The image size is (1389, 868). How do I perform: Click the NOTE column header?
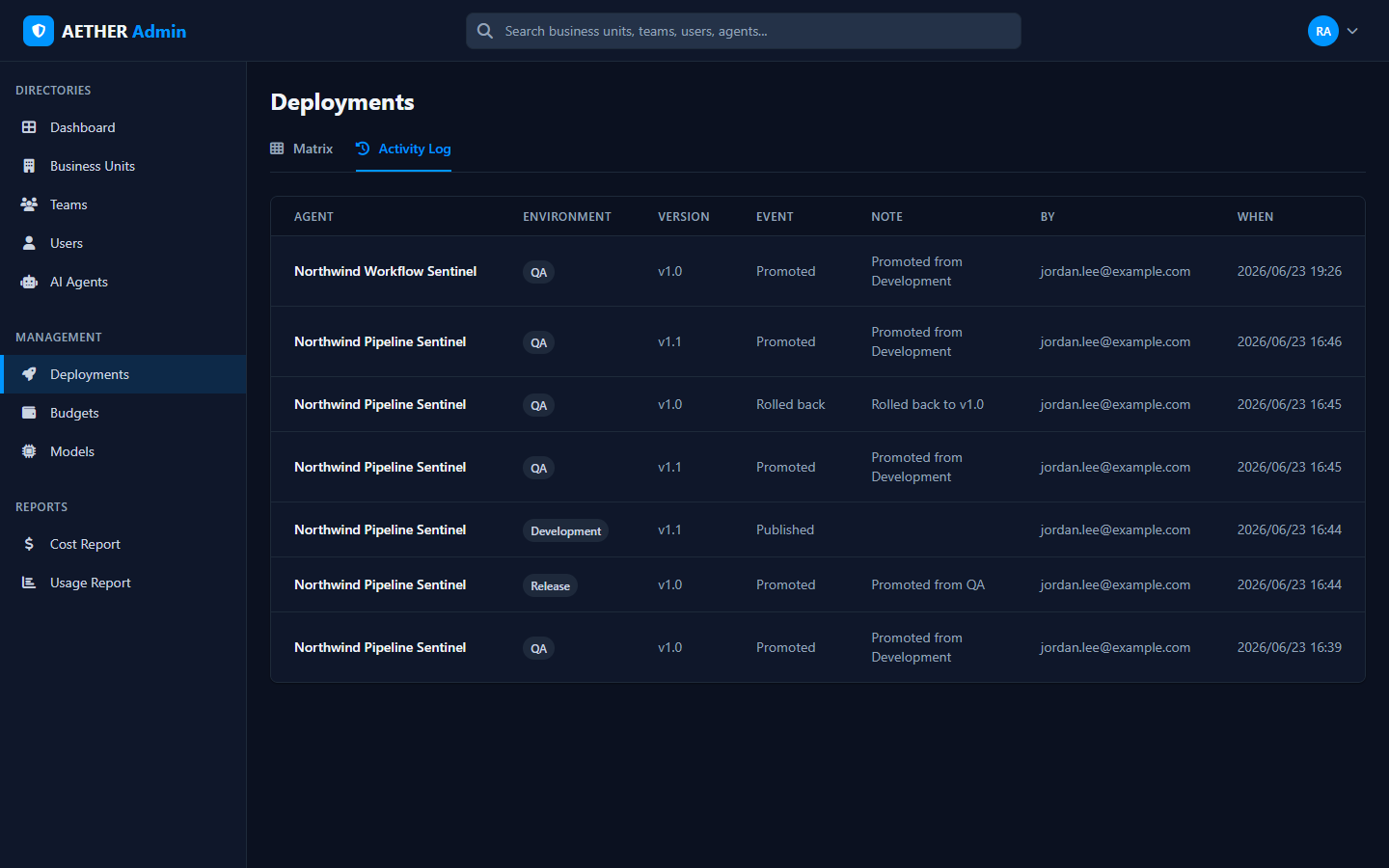[886, 217]
